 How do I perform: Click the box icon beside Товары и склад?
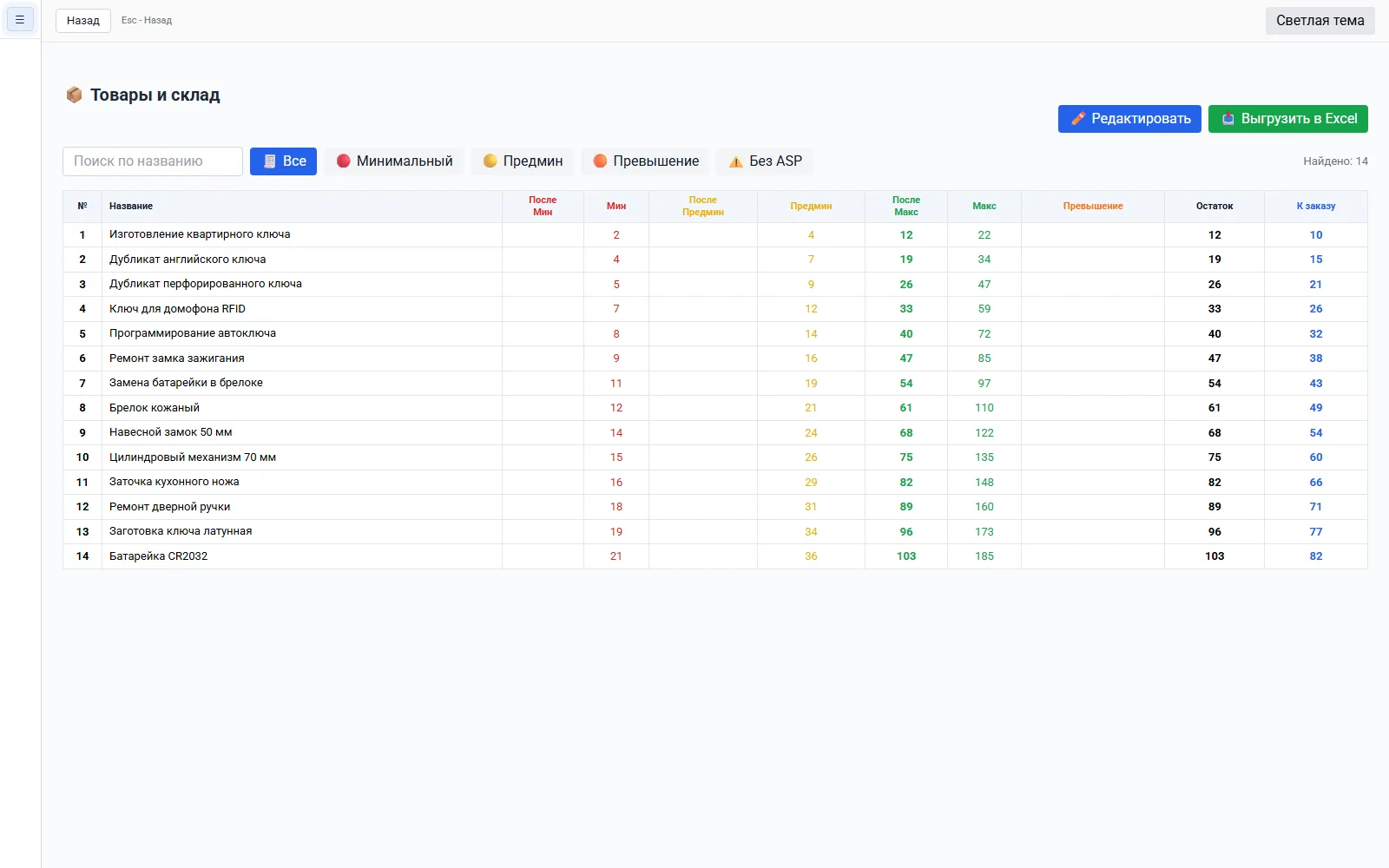(x=74, y=95)
